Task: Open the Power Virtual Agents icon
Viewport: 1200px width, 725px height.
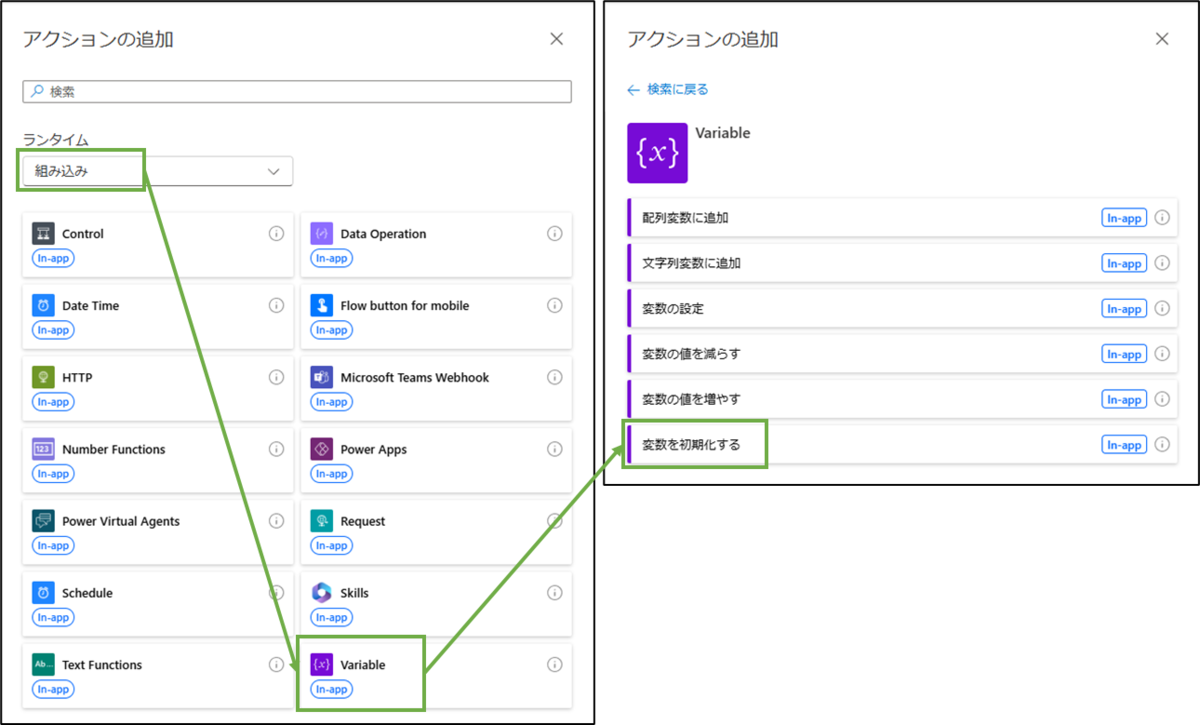Action: click(42, 522)
